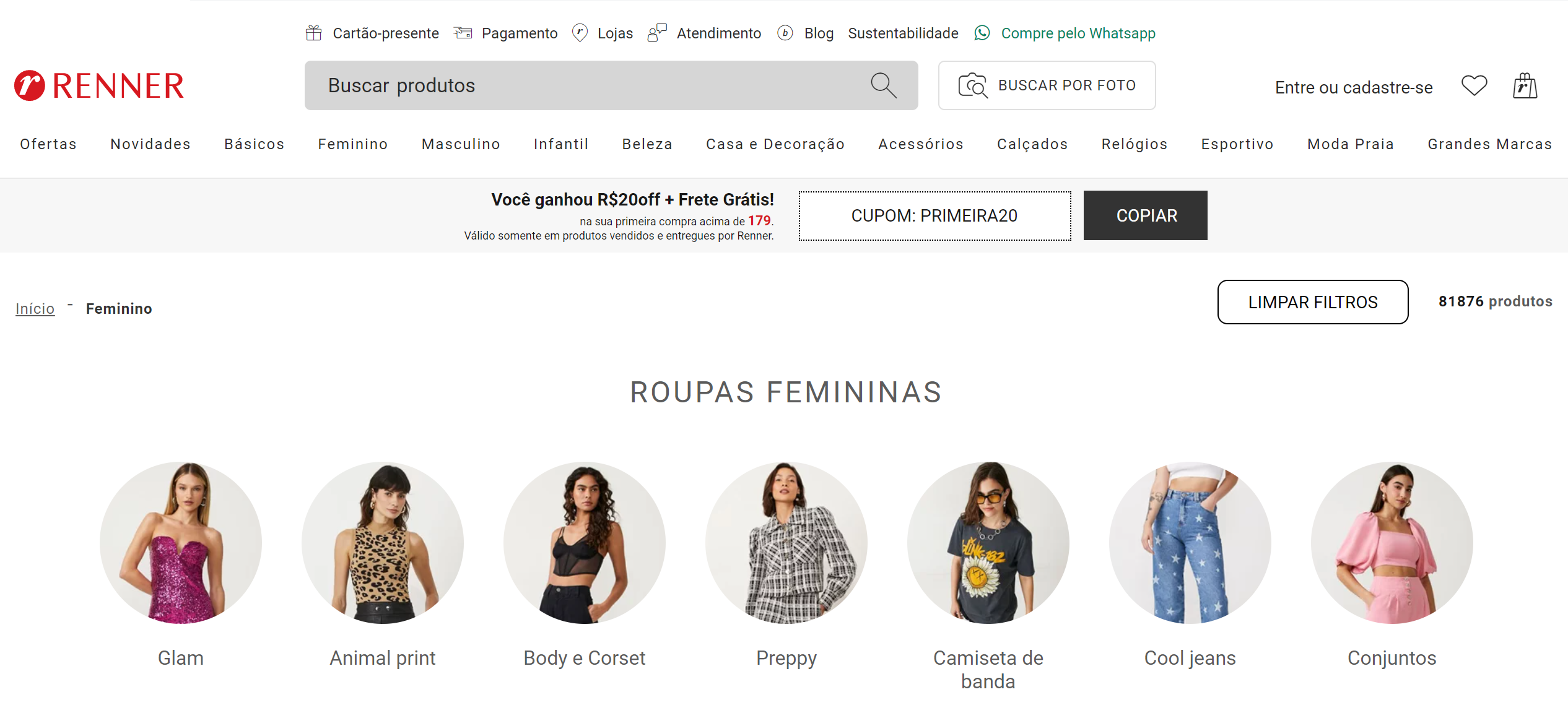Open Compre pelo Whatsapp
The height and width of the screenshot is (705, 1568).
point(1078,33)
